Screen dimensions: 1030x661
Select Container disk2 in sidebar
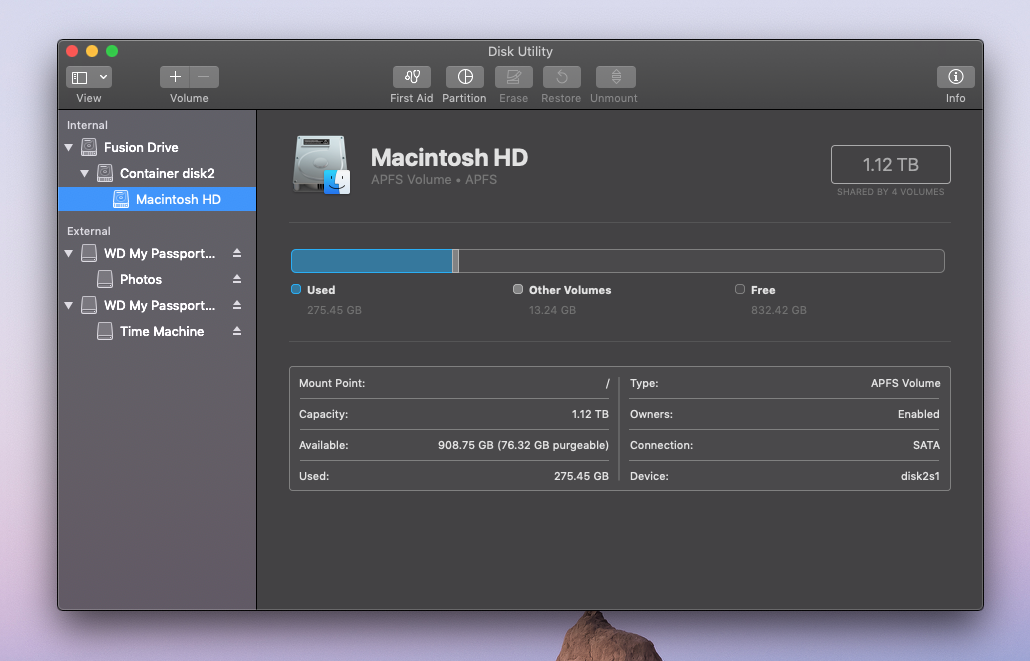157,173
